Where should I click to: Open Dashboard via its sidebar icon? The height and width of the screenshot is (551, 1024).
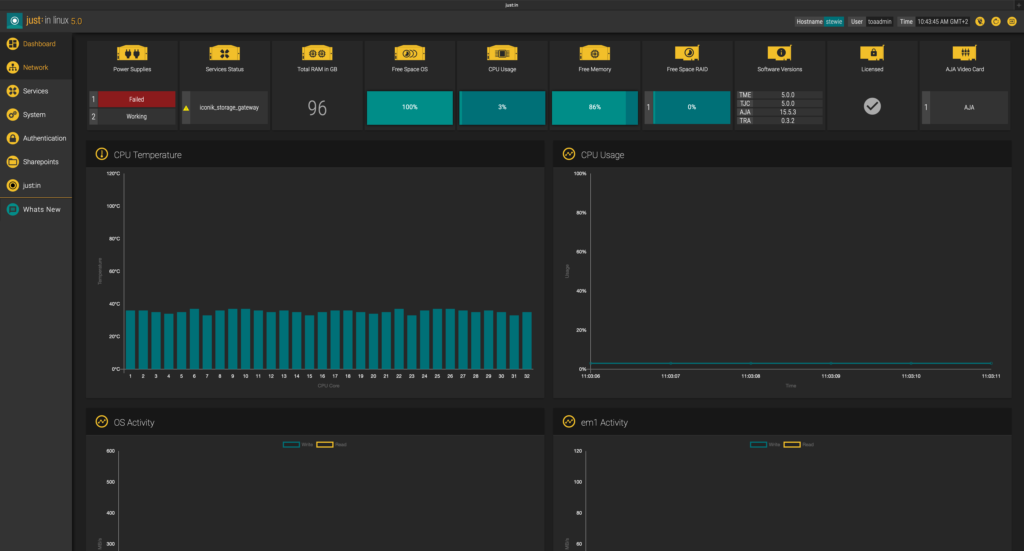coord(12,44)
